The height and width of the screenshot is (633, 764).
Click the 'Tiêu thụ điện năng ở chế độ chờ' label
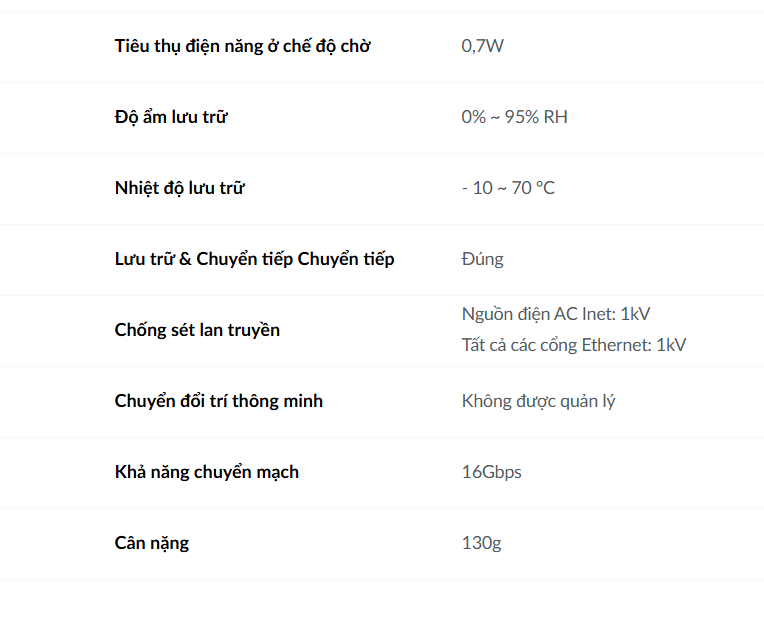243,46
